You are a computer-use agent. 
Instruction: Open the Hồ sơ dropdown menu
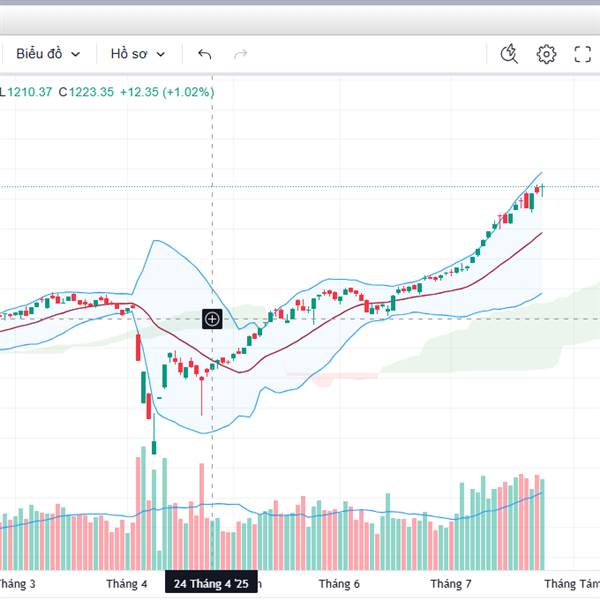pyautogui.click(x=138, y=54)
